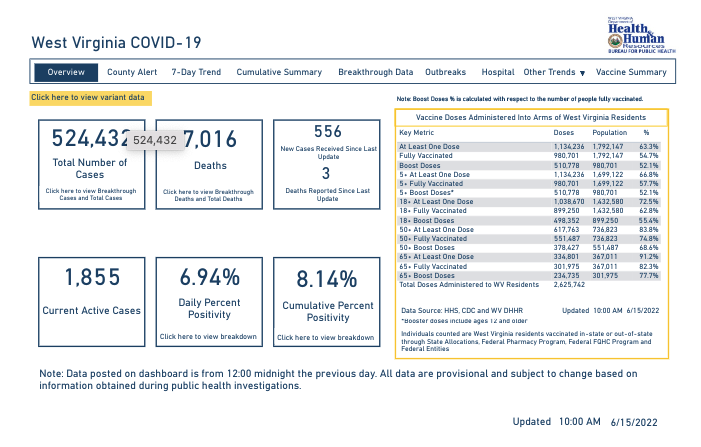Open the Vaccine Summary tab
Viewport: 701px width, 447px height.
tap(631, 73)
